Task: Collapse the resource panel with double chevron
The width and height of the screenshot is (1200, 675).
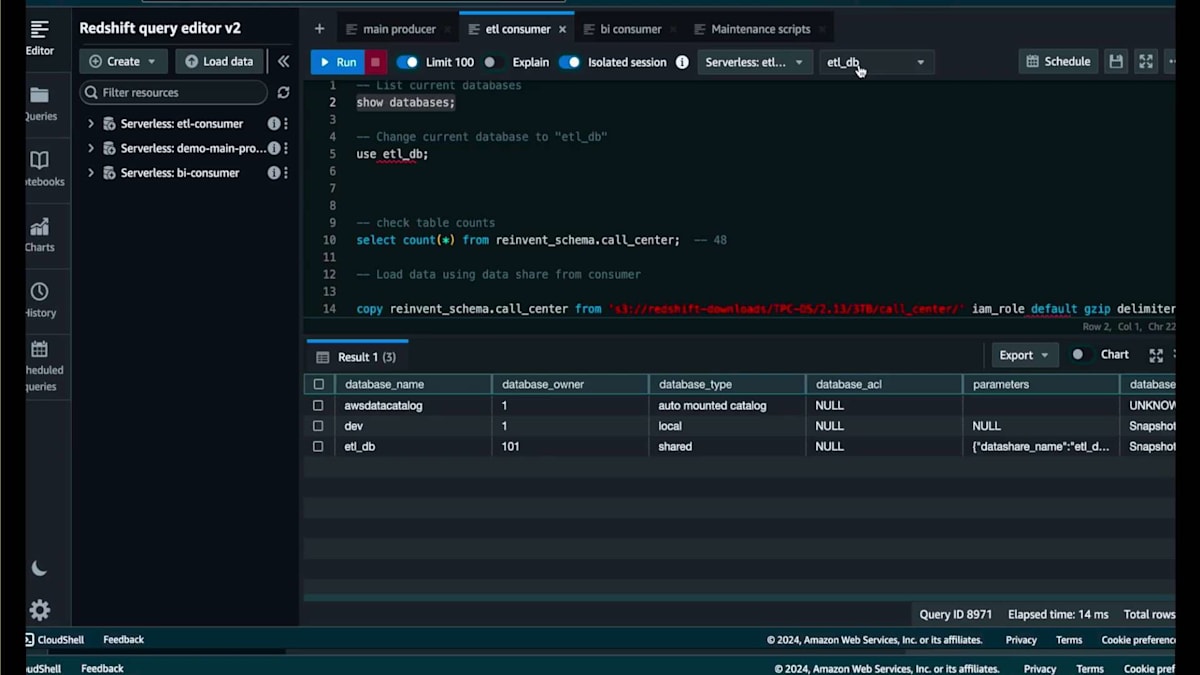Action: pos(283,62)
